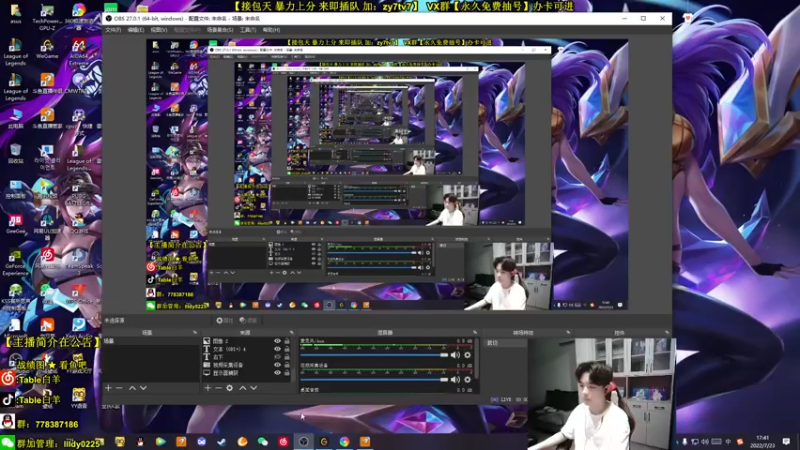Move source up in Sources dock

click(243, 388)
